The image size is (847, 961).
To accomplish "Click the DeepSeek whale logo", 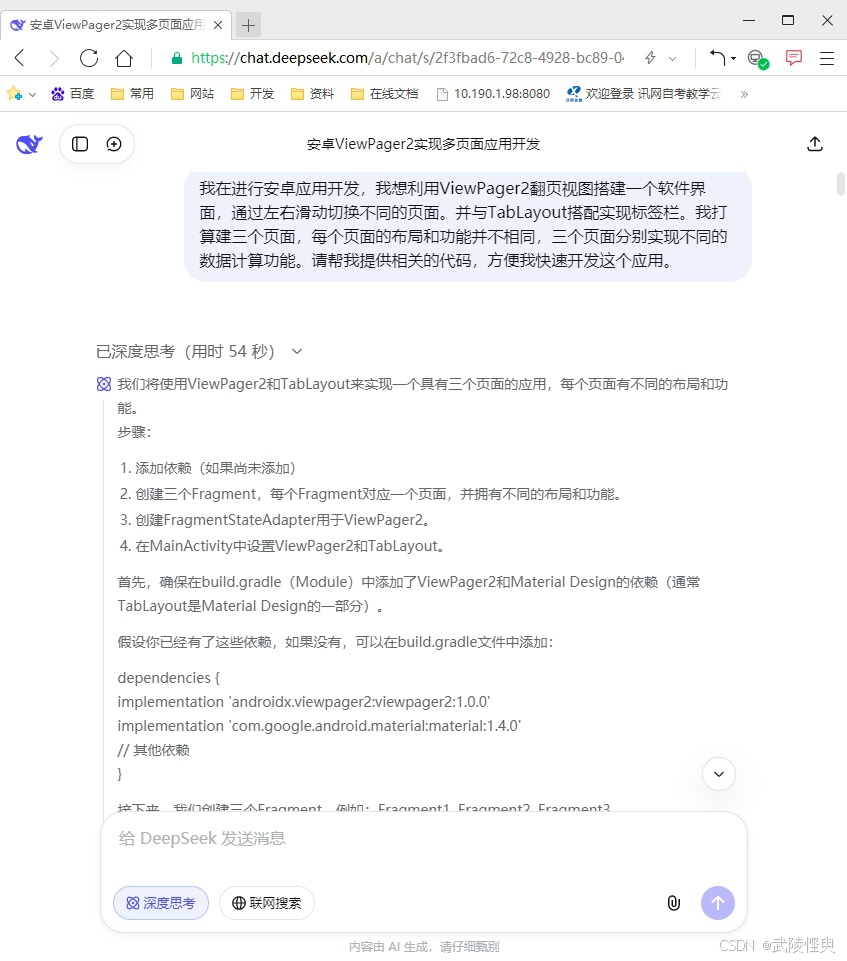I will tap(29, 144).
